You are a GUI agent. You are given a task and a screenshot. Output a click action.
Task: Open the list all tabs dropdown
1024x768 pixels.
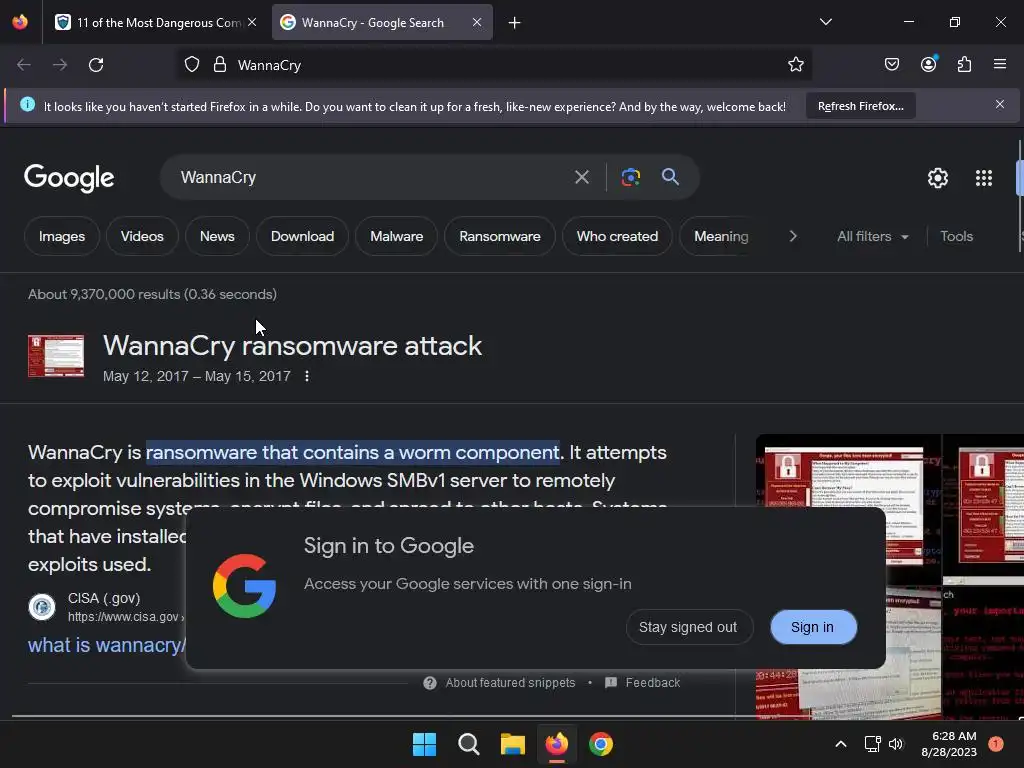click(825, 22)
